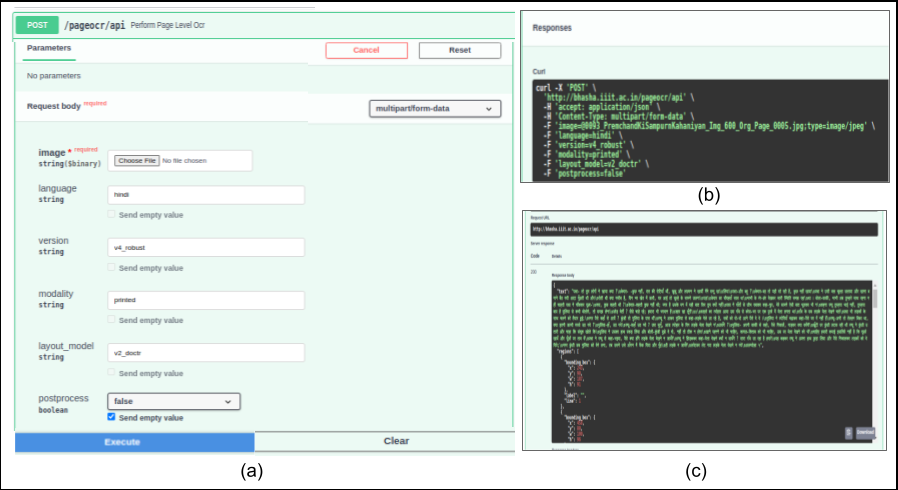The image size is (898, 490).
Task: Open the postprocess boolean dropdown
Action: tap(173, 401)
